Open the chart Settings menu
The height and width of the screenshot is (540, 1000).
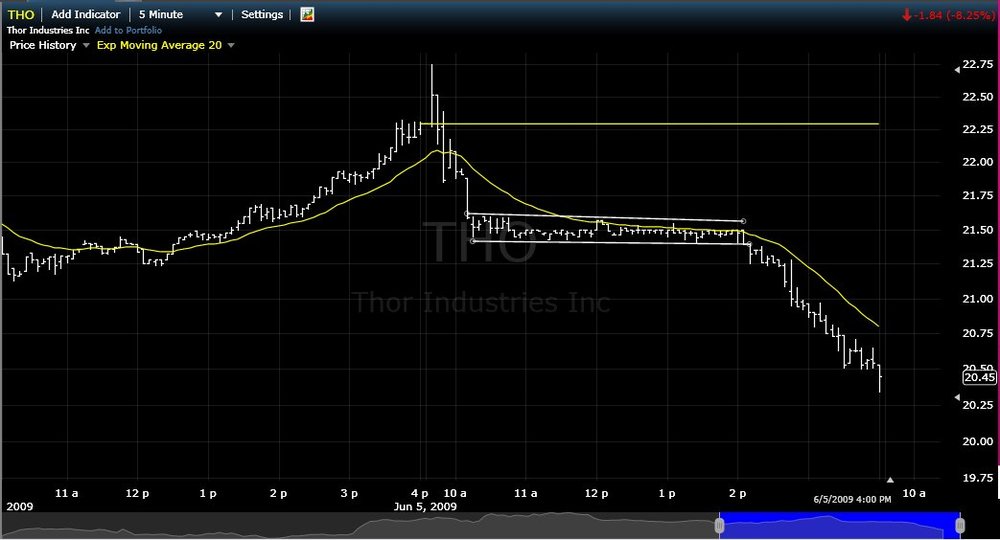(x=261, y=14)
